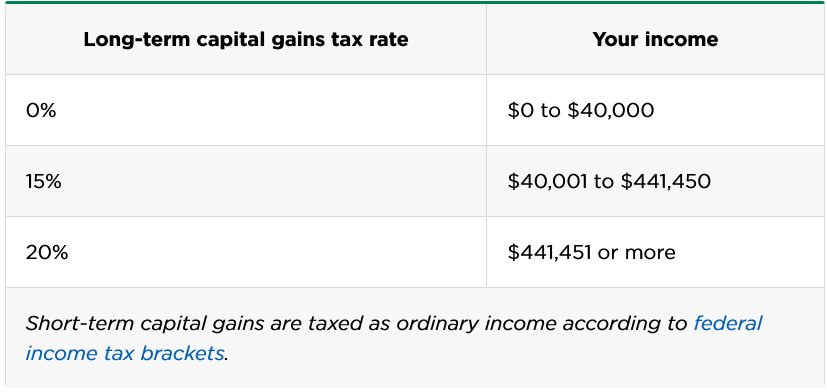The image size is (827, 392).
Task: Click the 0% tax rate cell
Action: click(x=246, y=110)
